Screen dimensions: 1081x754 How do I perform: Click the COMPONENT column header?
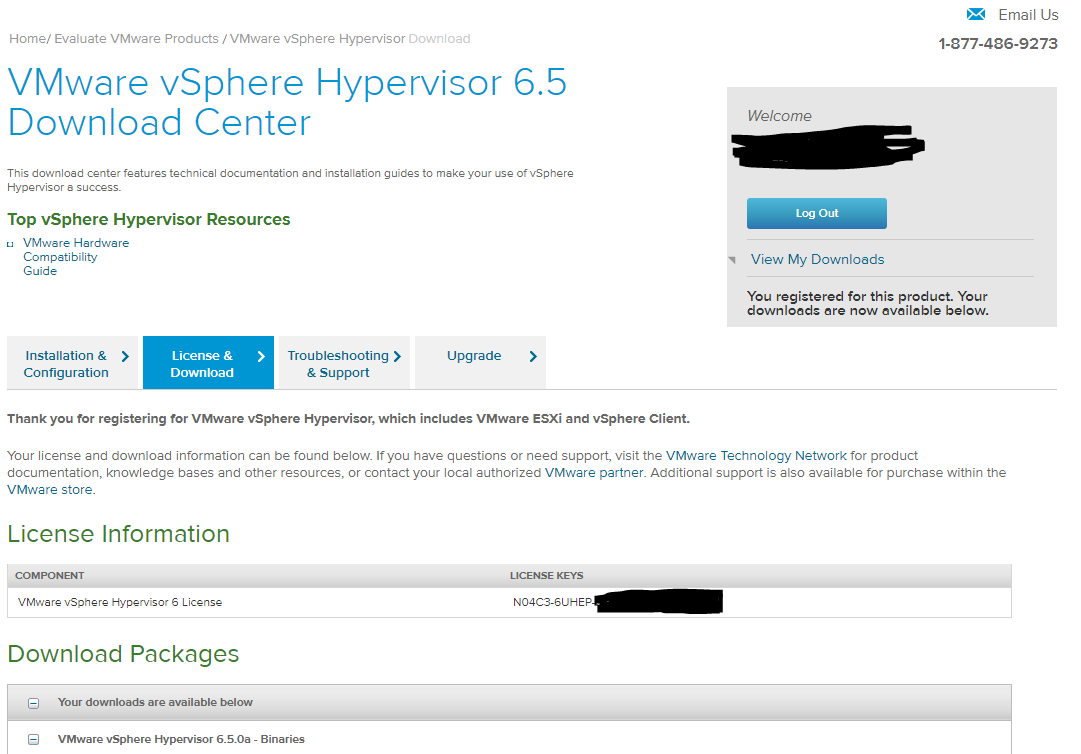(50, 575)
